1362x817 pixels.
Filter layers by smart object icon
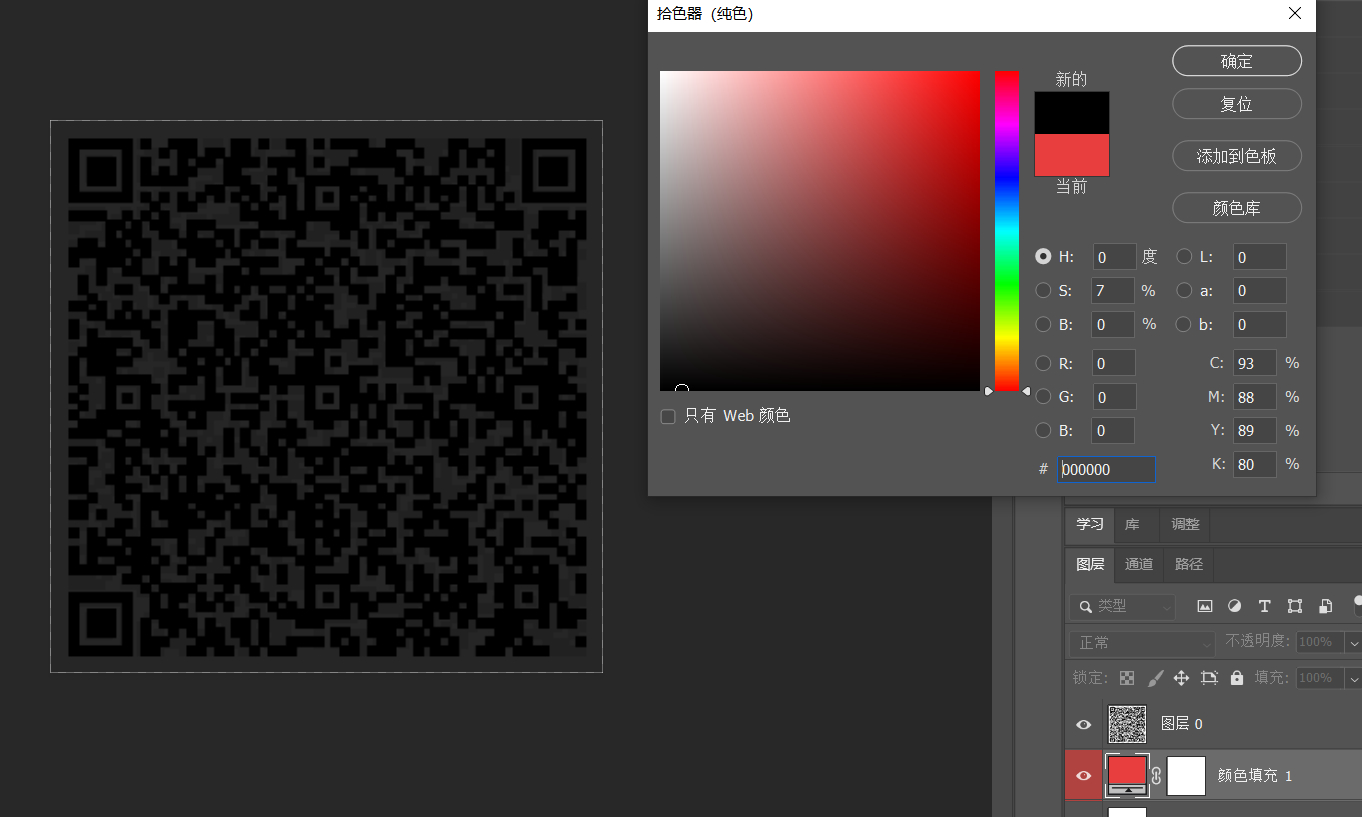pos(1325,606)
